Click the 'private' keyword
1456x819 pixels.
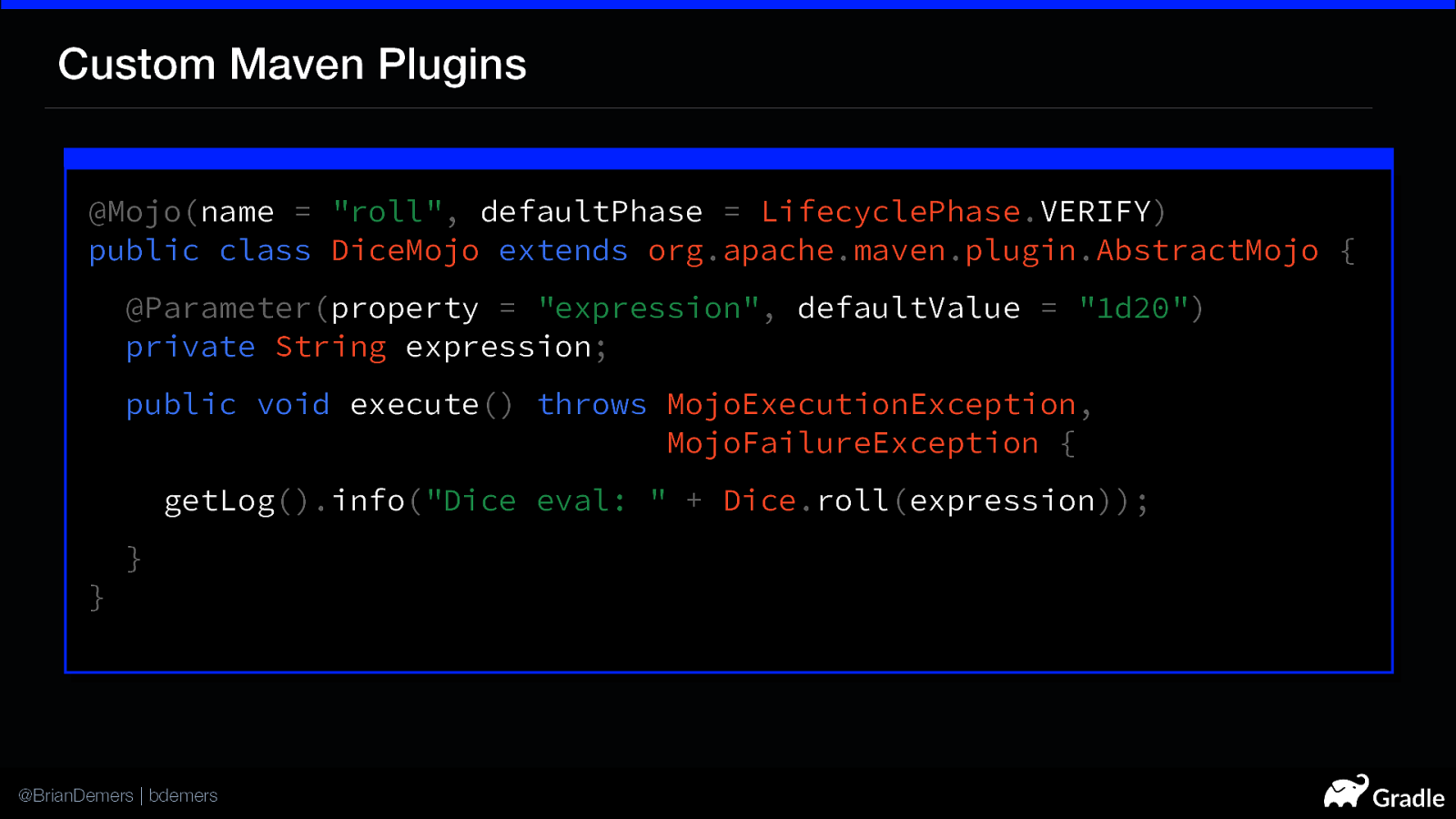[x=190, y=348]
